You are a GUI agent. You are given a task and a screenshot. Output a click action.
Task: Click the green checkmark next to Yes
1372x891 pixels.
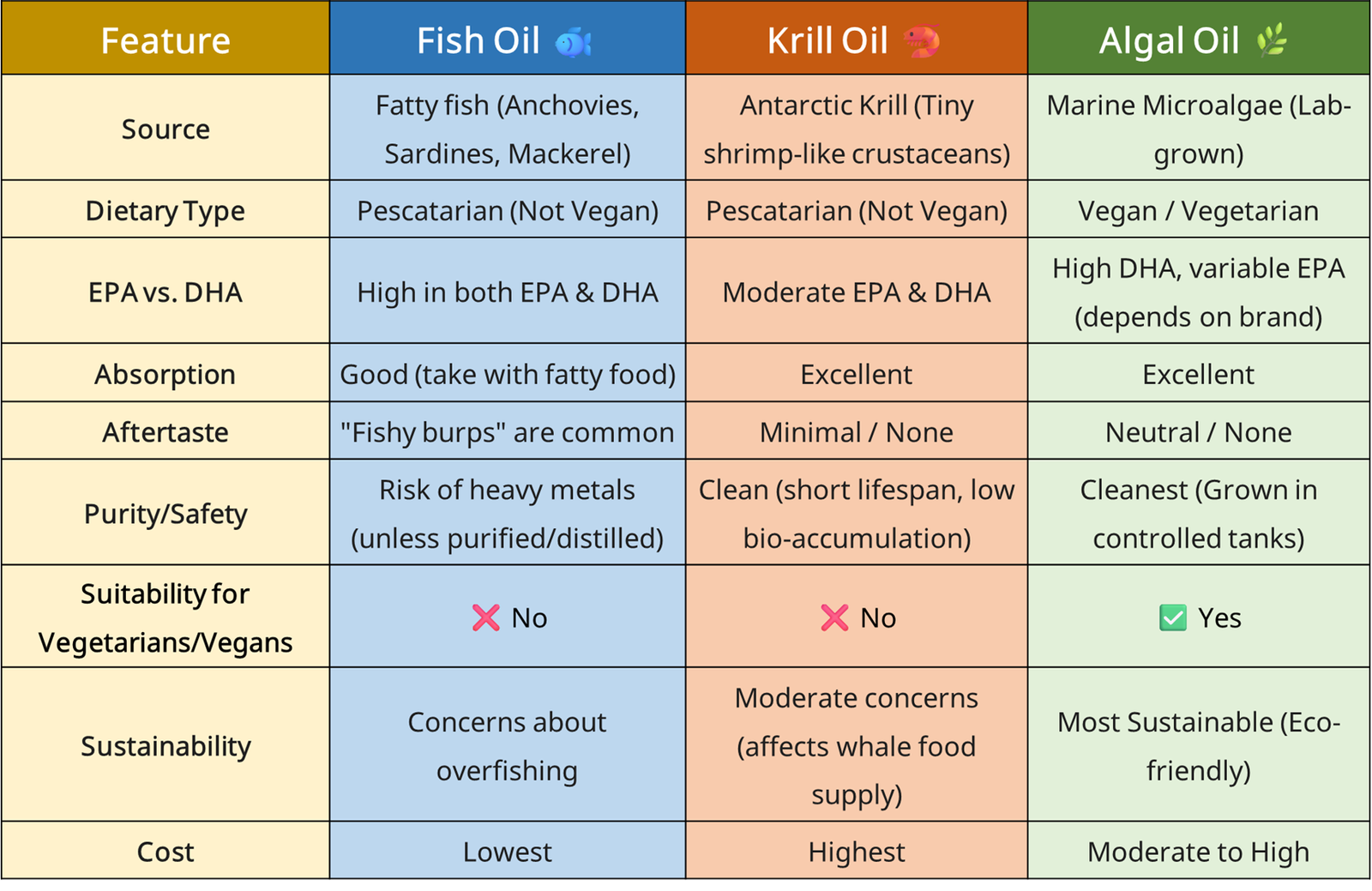(1172, 617)
